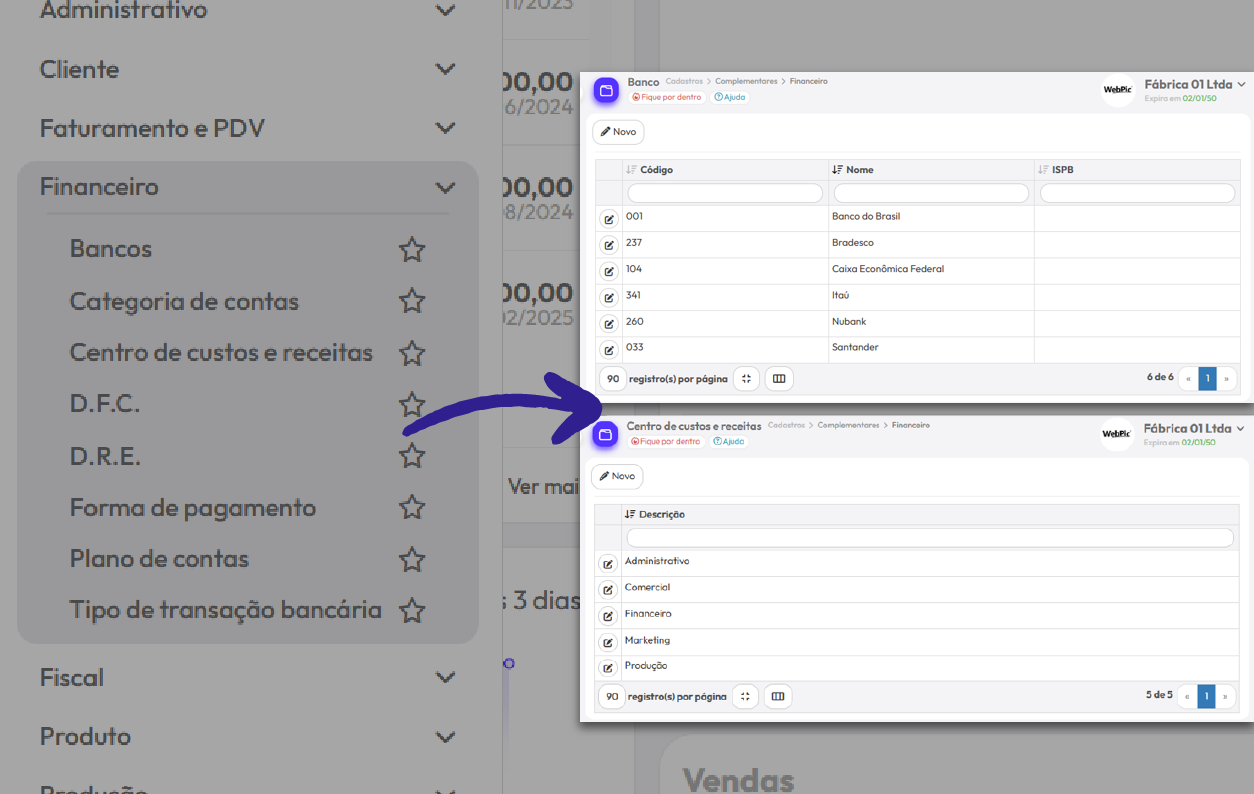
Task: Select Tipo de transação bancária menu item
Action: [225, 610]
